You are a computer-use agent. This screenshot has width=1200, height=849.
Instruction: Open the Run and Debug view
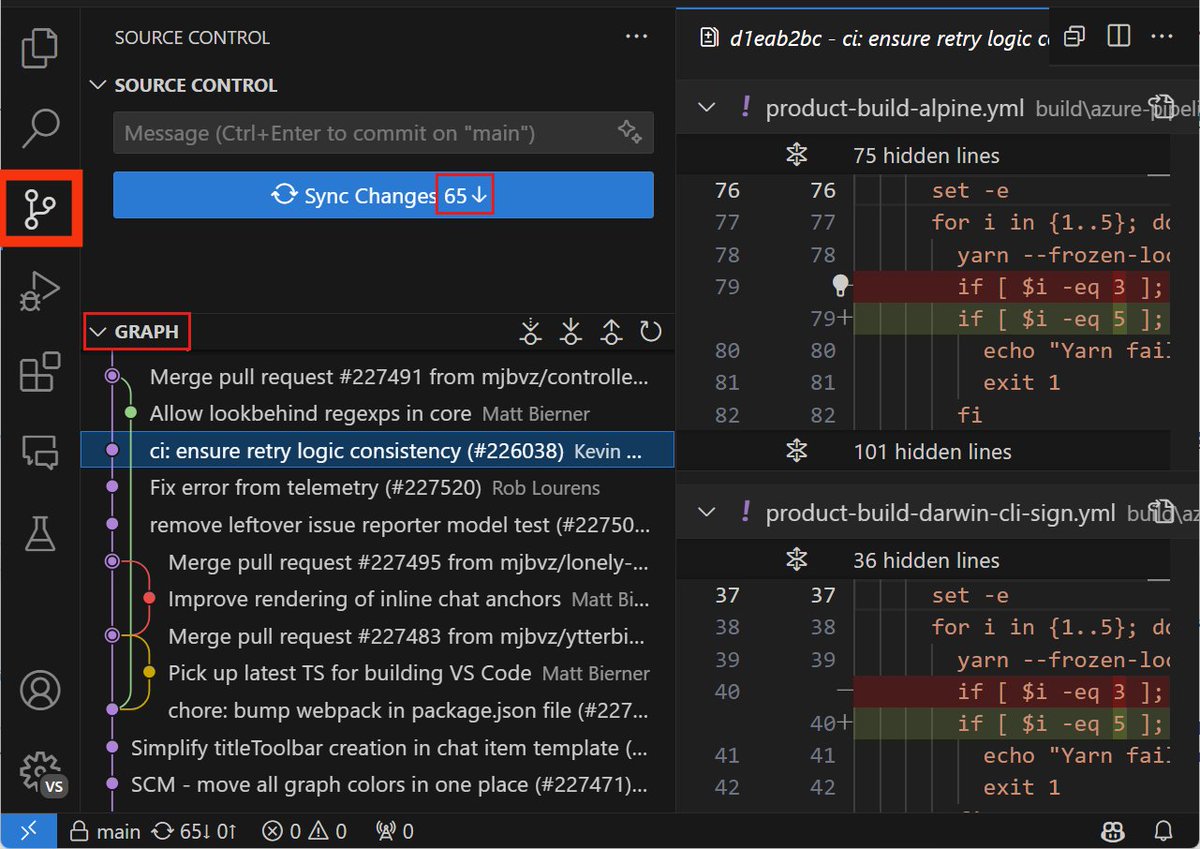tap(40, 292)
